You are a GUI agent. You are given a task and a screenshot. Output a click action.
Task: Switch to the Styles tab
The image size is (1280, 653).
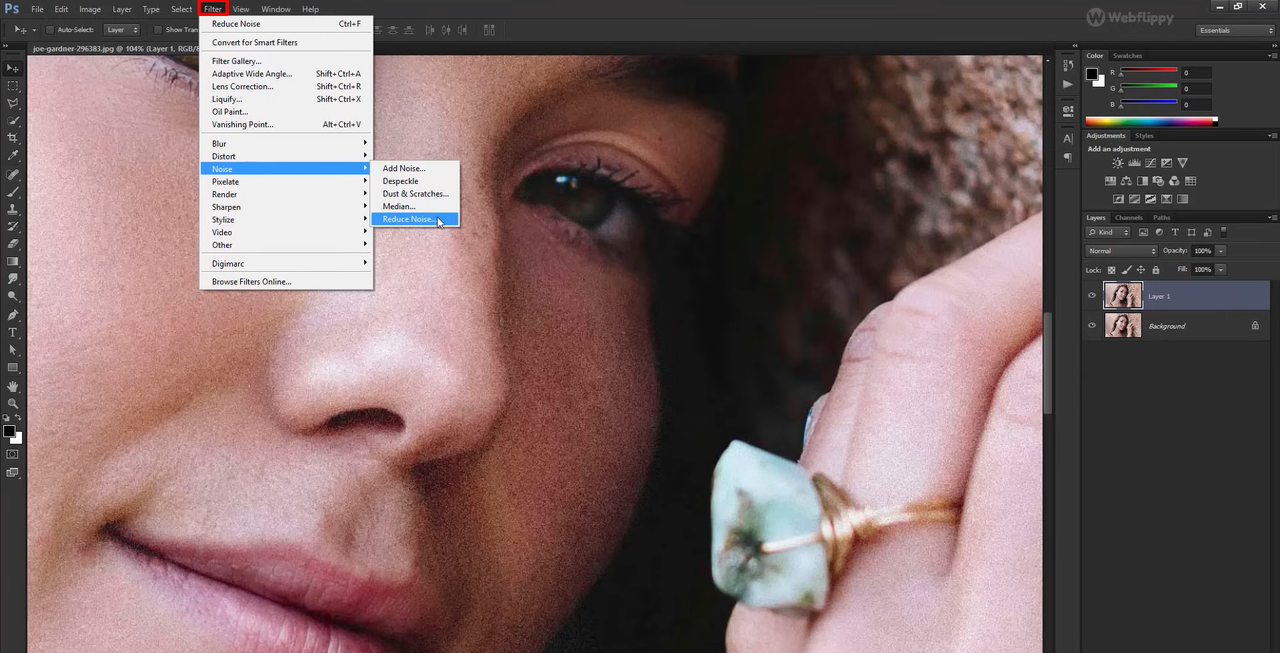point(1144,135)
